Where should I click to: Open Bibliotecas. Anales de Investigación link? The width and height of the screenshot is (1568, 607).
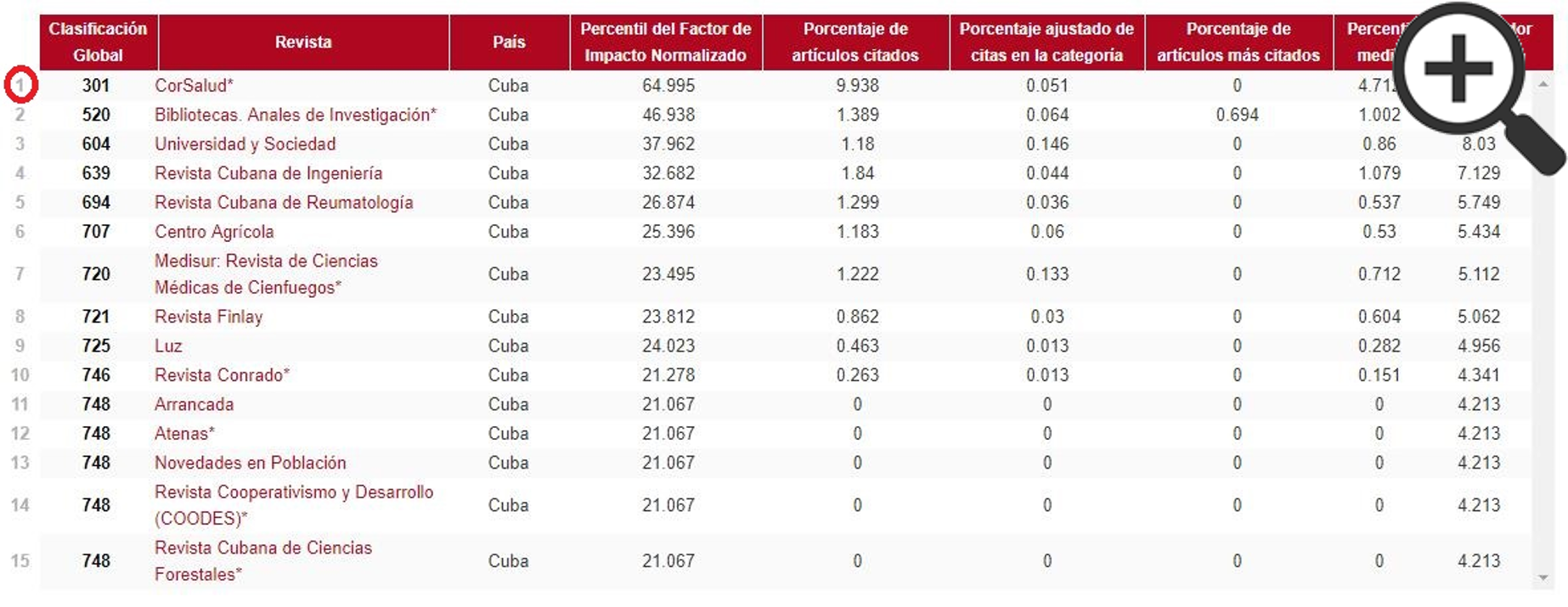294,115
